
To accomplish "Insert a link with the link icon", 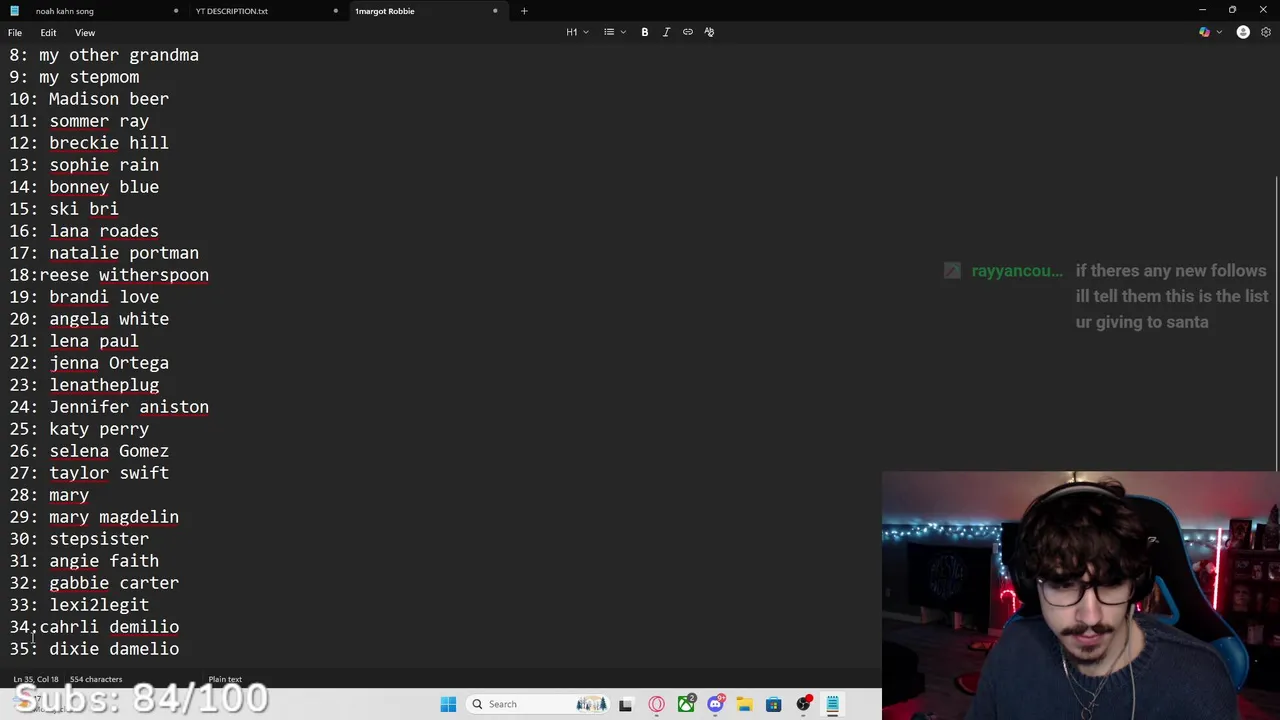I will pos(688,32).
